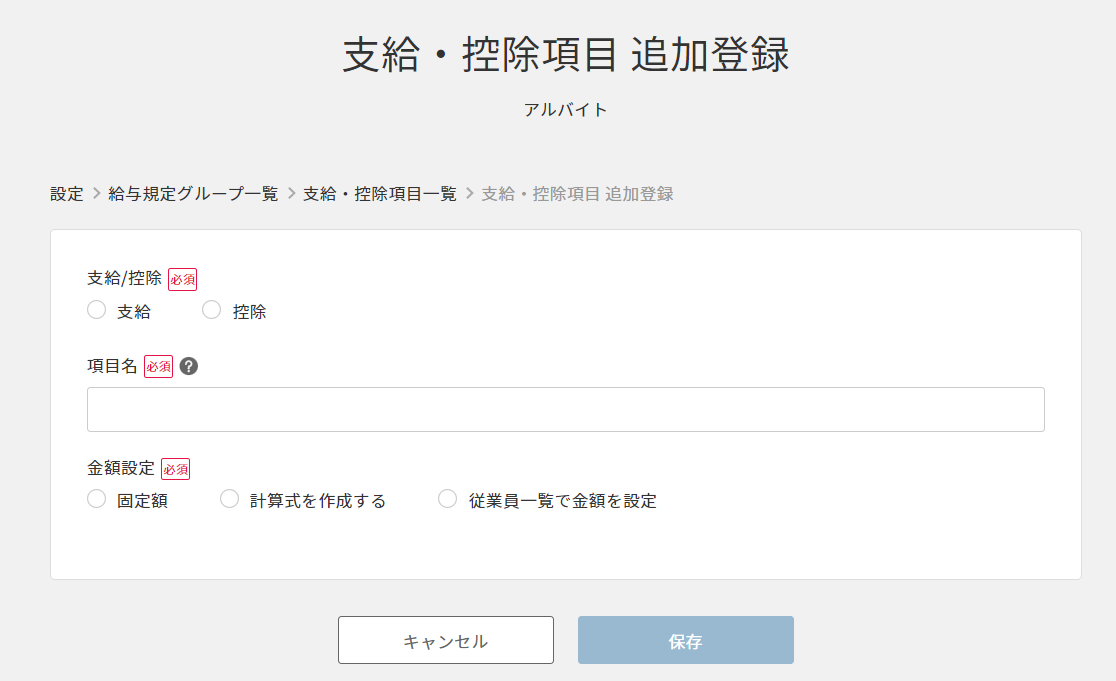
Task: Select the 控除 radio button
Action: [x=211, y=310]
